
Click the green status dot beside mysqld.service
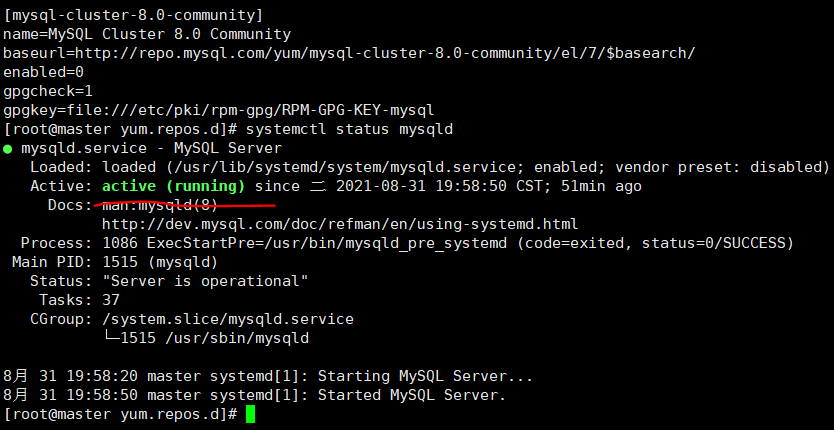pyautogui.click(x=8, y=148)
